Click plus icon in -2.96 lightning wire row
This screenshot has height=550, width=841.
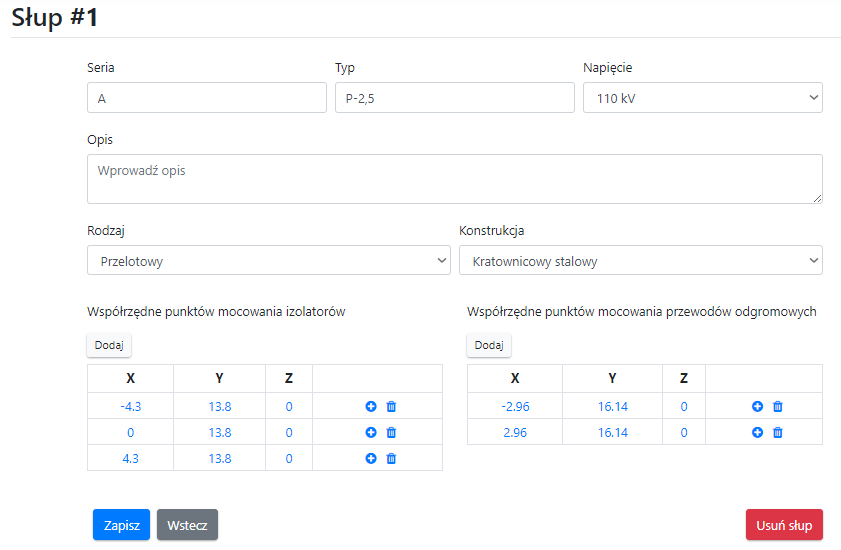coord(757,406)
